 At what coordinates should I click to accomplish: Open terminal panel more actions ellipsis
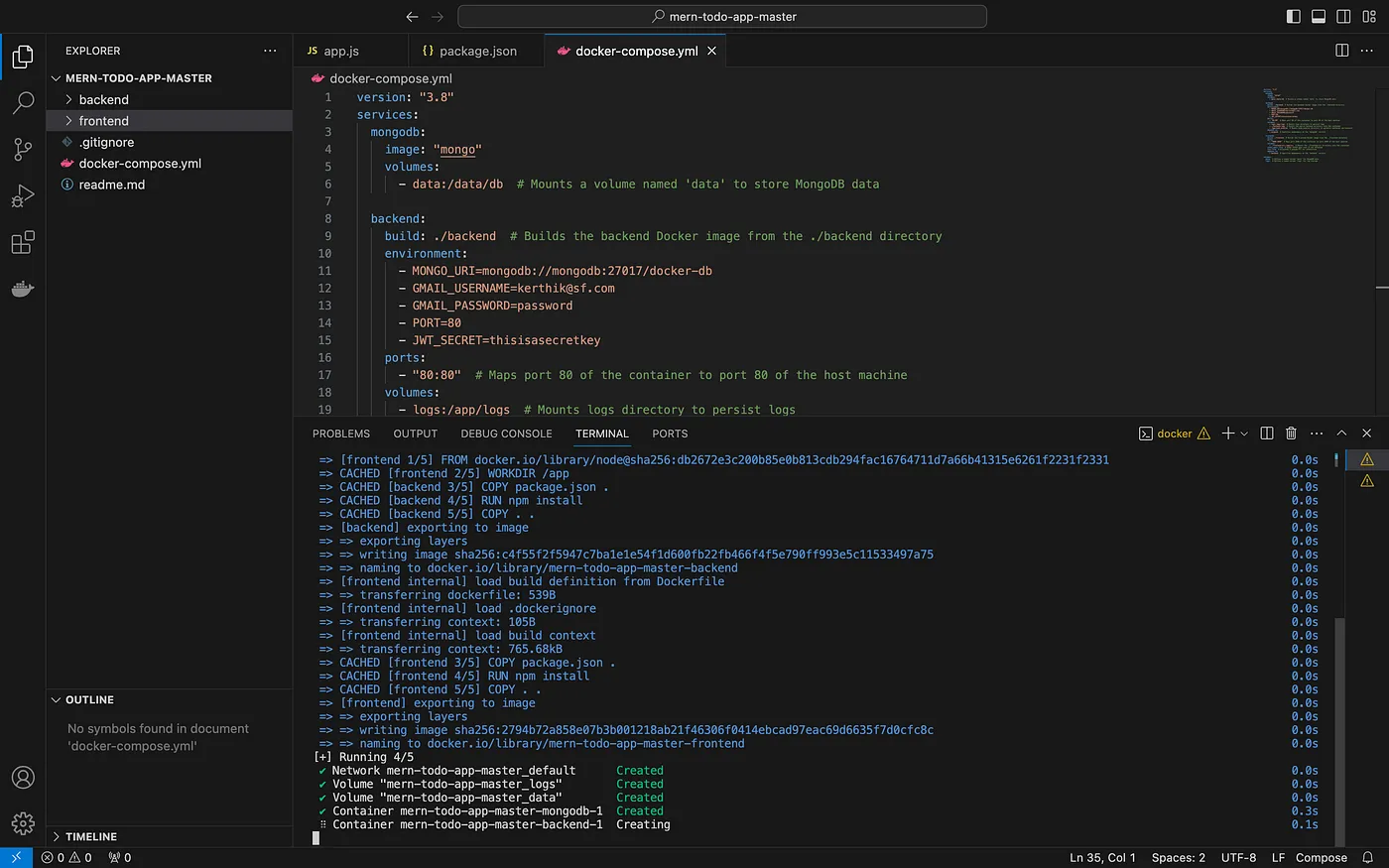(1317, 434)
